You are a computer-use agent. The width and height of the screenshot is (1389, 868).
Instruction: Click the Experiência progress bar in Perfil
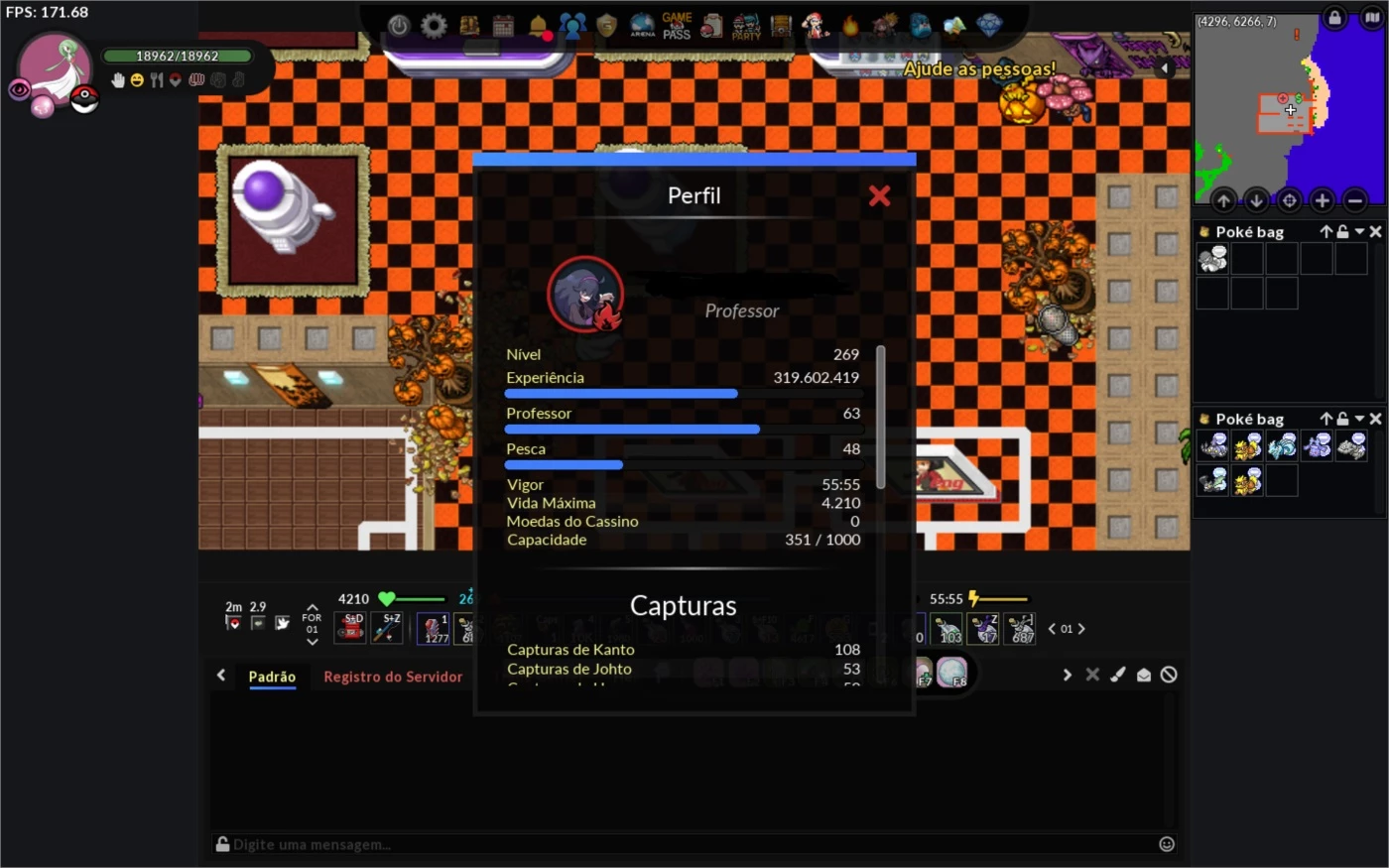click(683, 394)
